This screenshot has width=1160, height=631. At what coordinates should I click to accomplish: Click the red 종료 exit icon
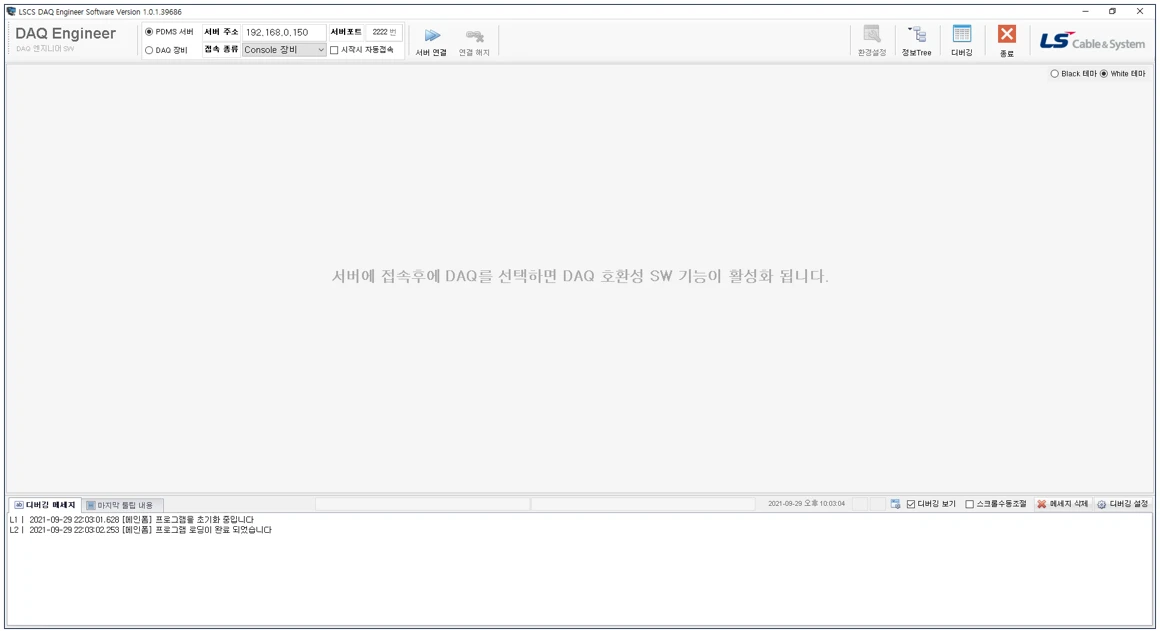pyautogui.click(x=1007, y=34)
